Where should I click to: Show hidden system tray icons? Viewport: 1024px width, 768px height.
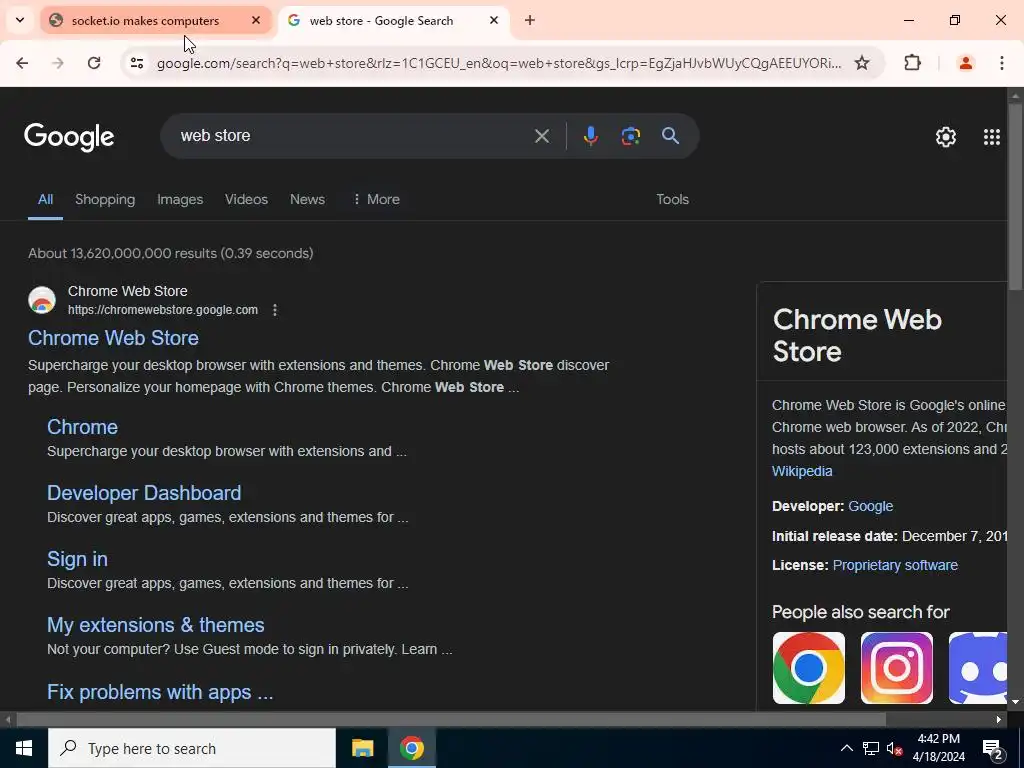click(x=846, y=748)
